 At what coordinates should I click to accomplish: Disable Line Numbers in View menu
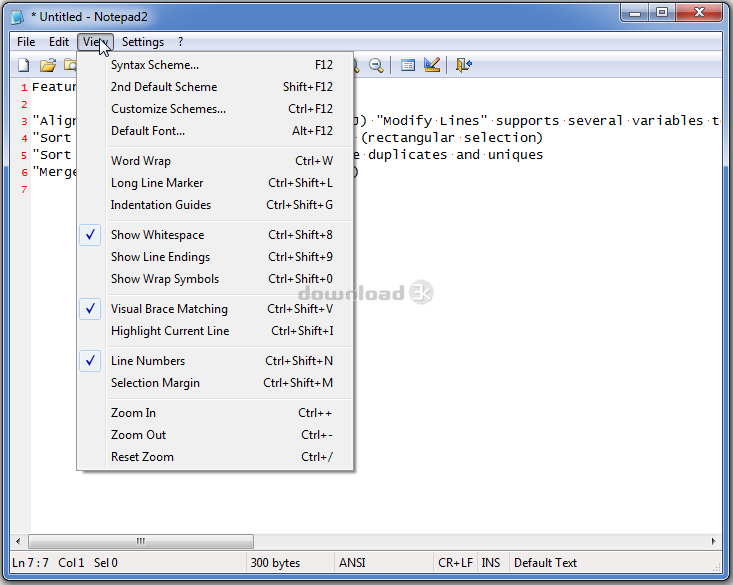(216, 361)
